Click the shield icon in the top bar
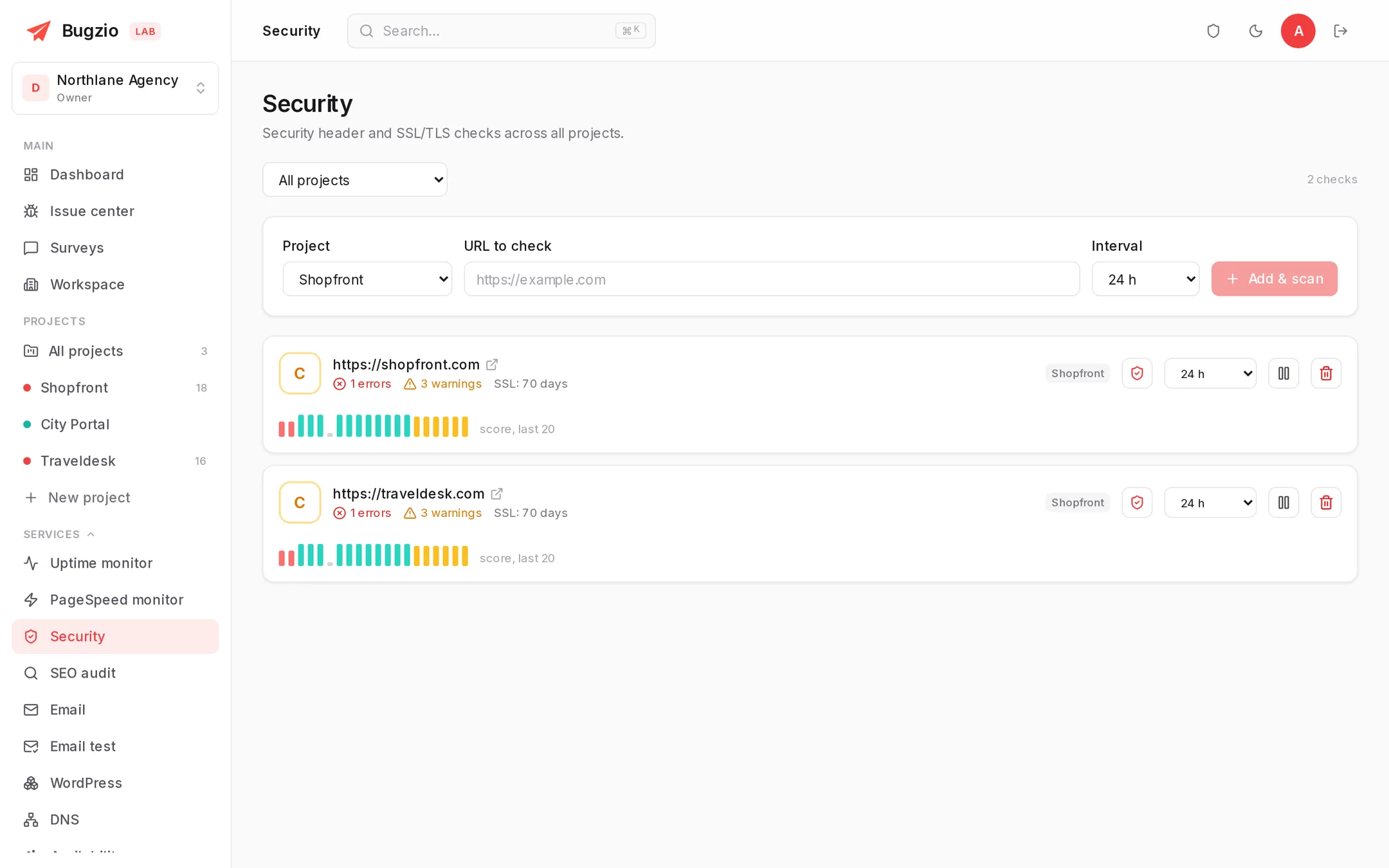1389x868 pixels. pyautogui.click(x=1213, y=31)
